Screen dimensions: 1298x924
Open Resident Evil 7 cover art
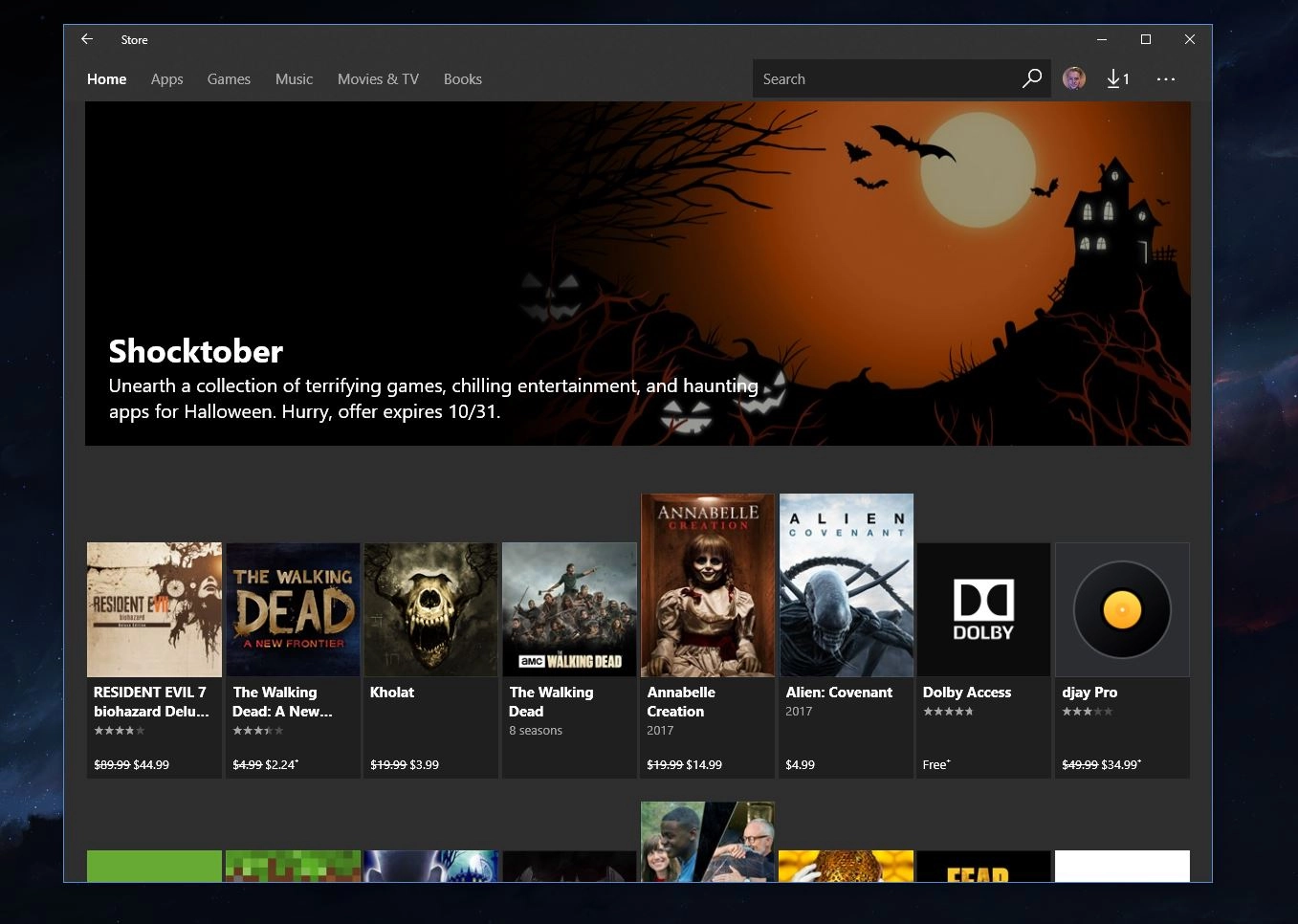point(154,609)
